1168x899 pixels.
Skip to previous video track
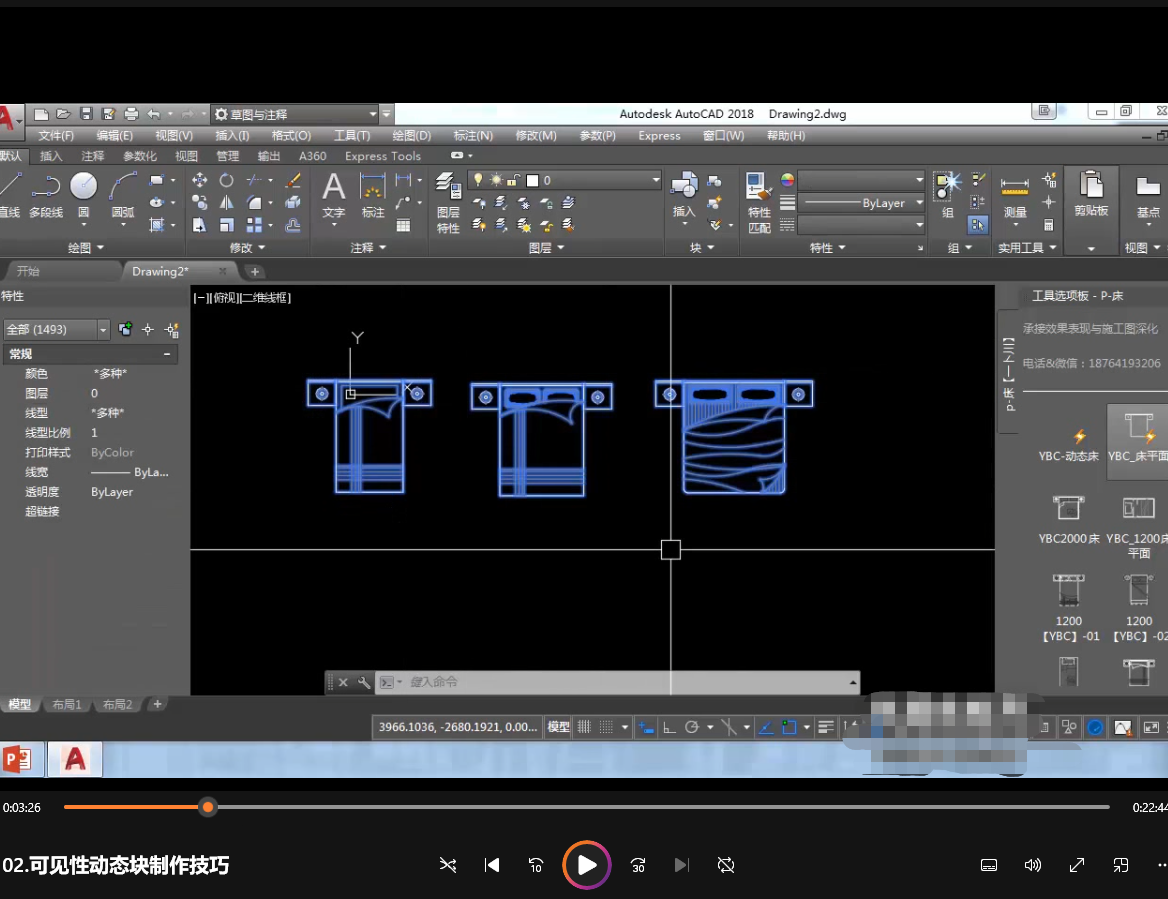click(492, 865)
